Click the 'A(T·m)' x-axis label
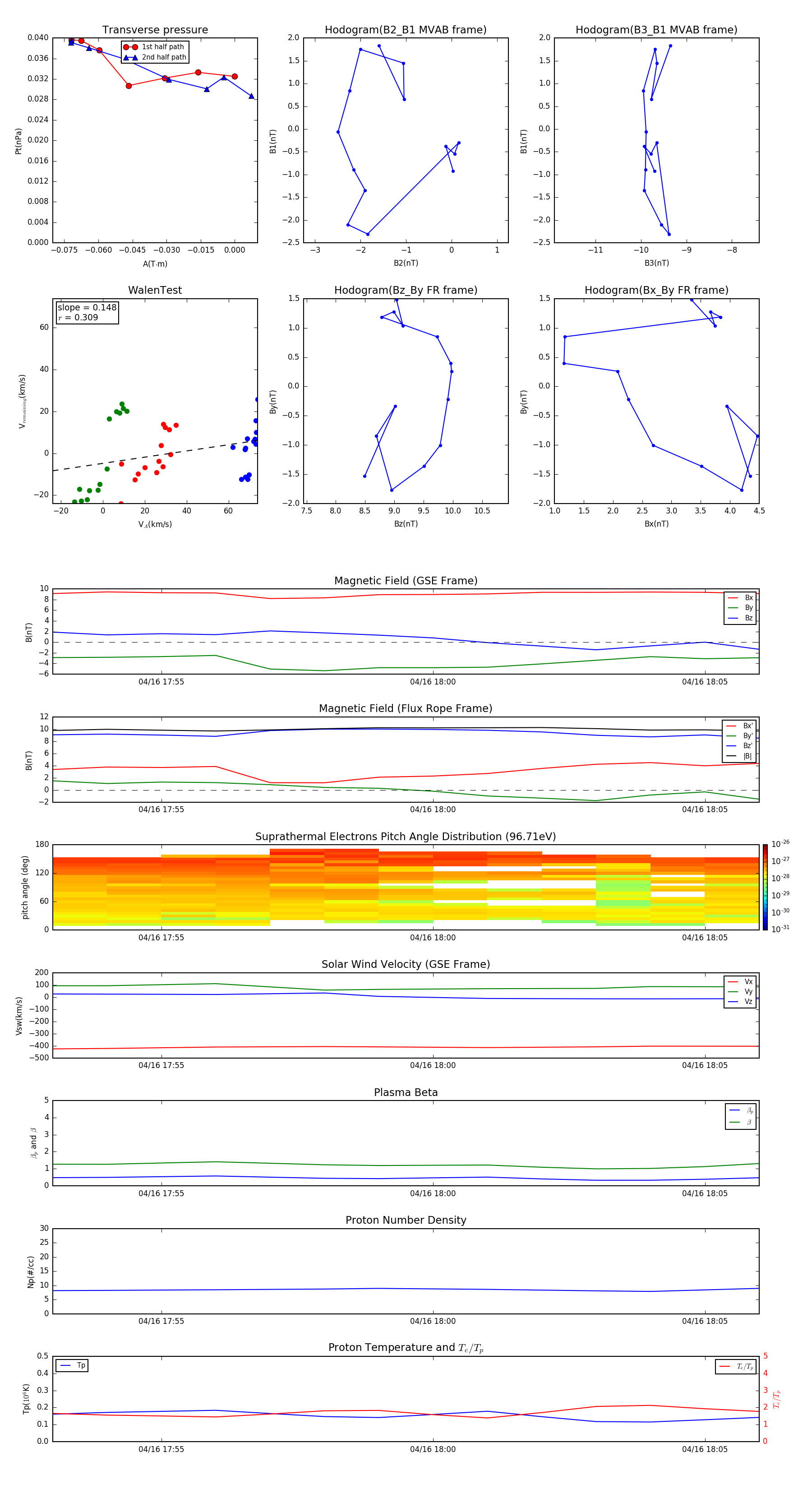 (155, 264)
